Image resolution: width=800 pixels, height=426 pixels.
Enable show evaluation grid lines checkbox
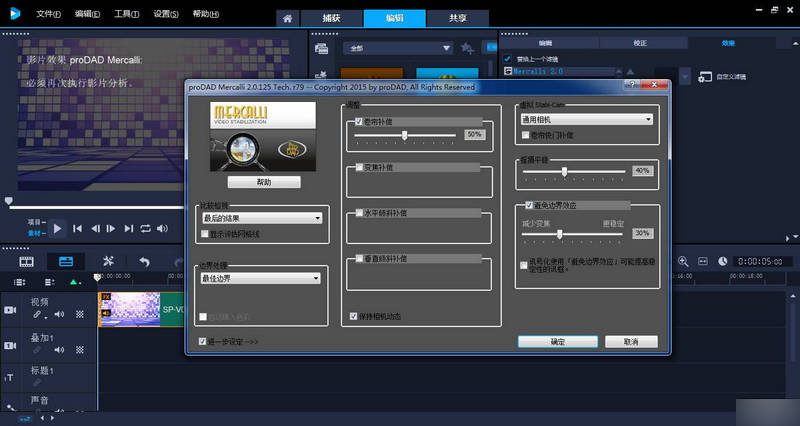[x=205, y=234]
